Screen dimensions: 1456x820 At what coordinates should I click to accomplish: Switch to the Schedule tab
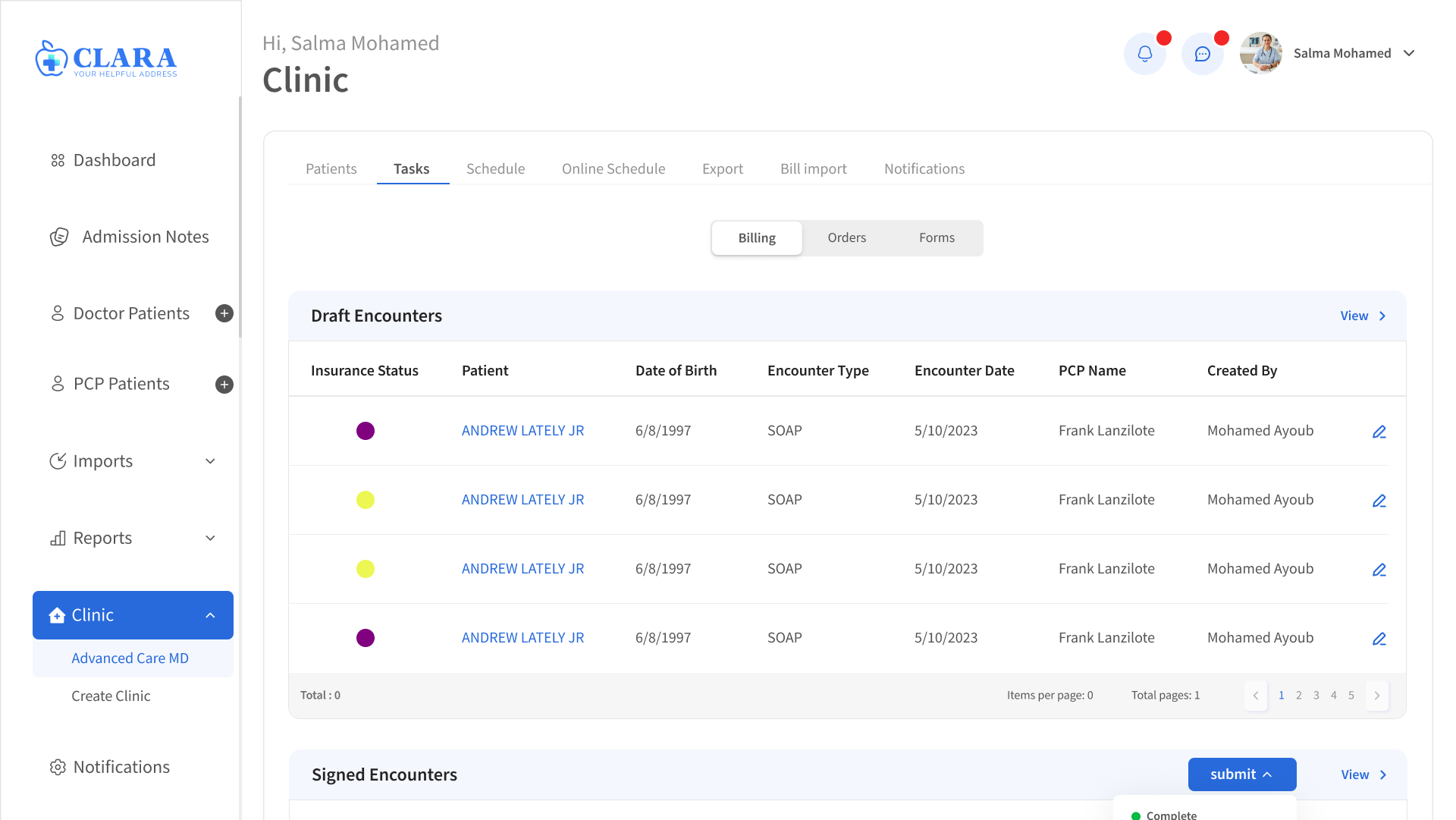coord(495,168)
